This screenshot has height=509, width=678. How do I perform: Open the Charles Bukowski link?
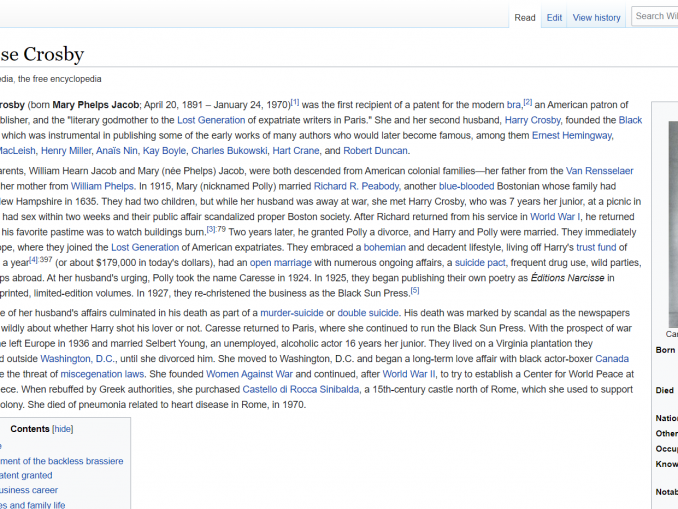229,151
